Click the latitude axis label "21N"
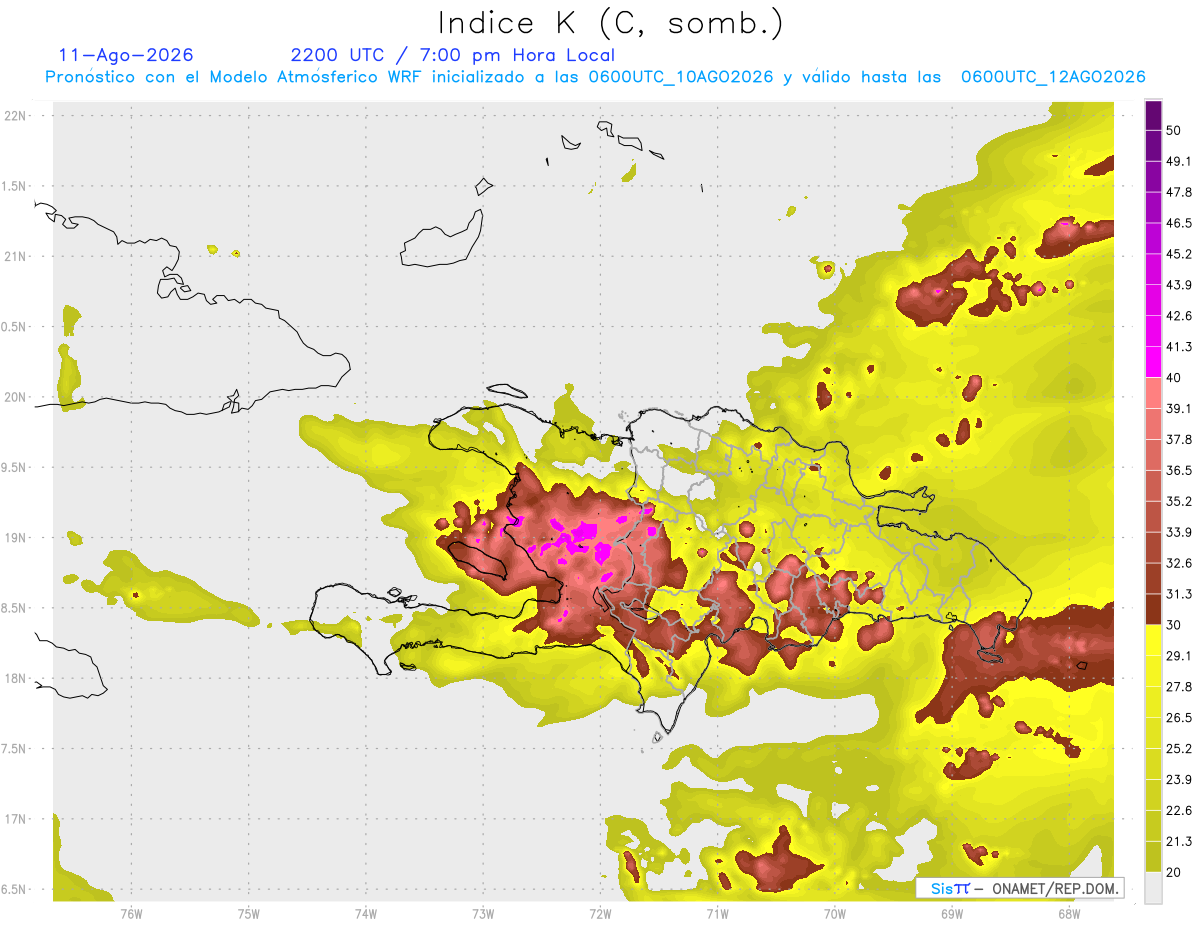This screenshot has height=927, width=1200. click(x=17, y=257)
